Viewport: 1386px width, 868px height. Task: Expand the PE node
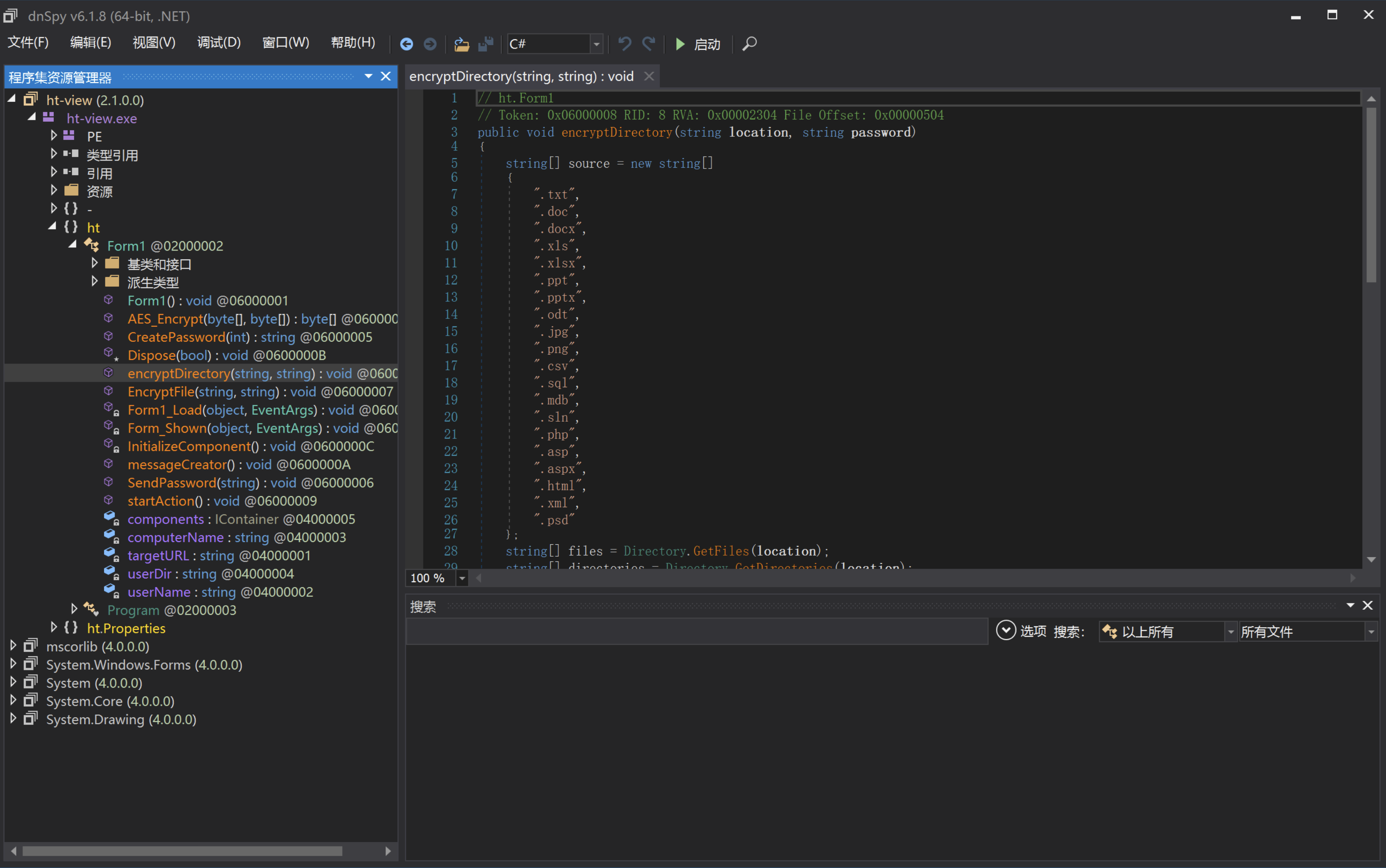tap(53, 135)
